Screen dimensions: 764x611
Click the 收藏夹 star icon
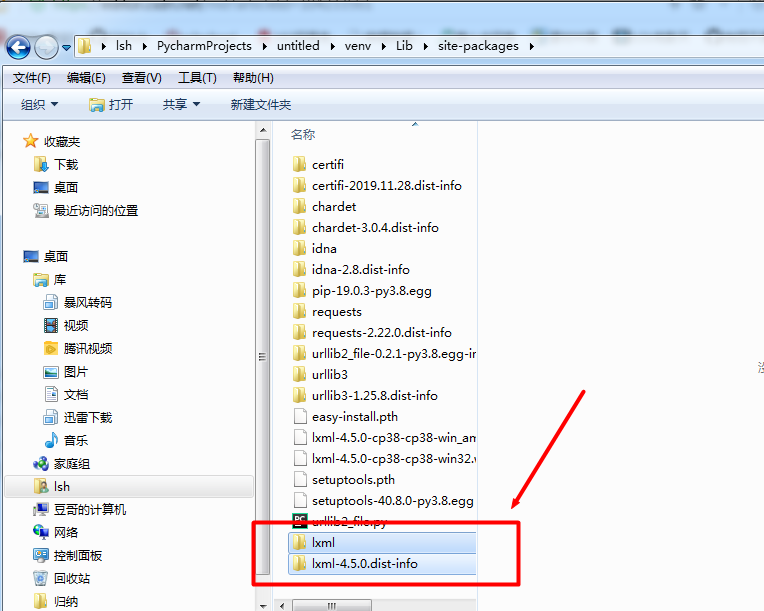30,141
